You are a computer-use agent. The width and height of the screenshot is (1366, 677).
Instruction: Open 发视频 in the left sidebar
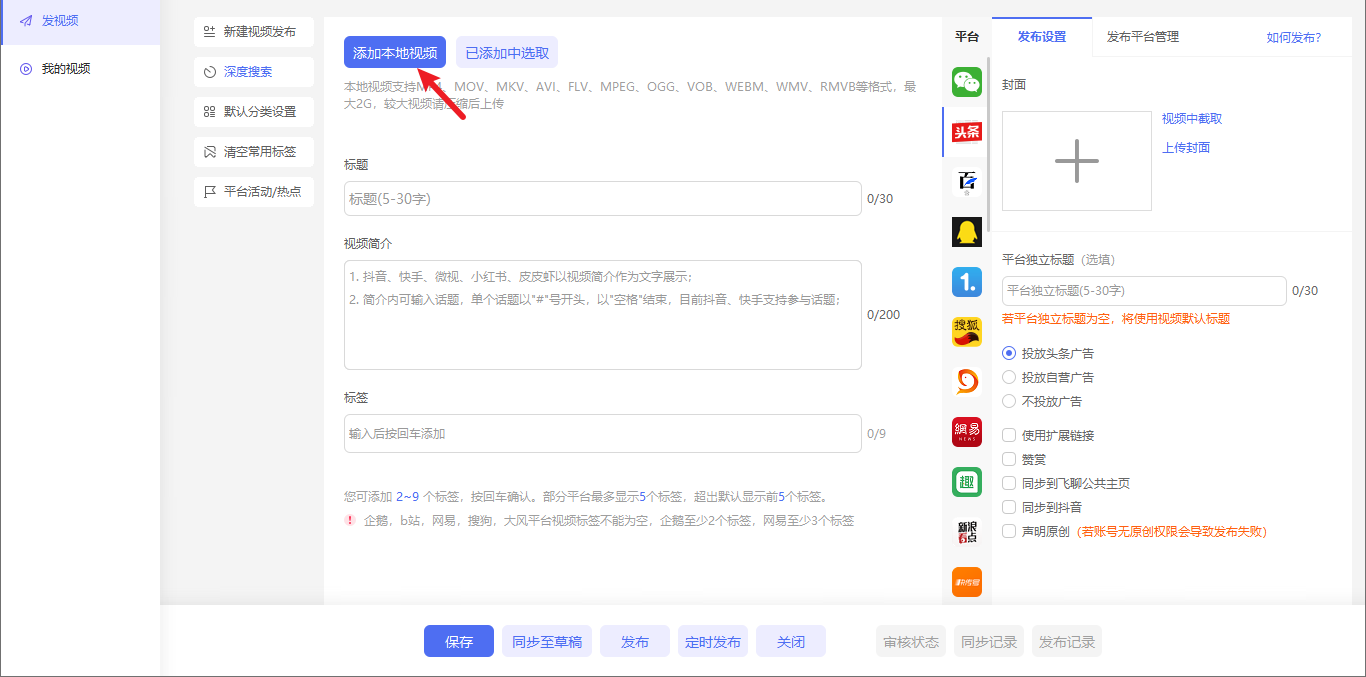point(80,21)
